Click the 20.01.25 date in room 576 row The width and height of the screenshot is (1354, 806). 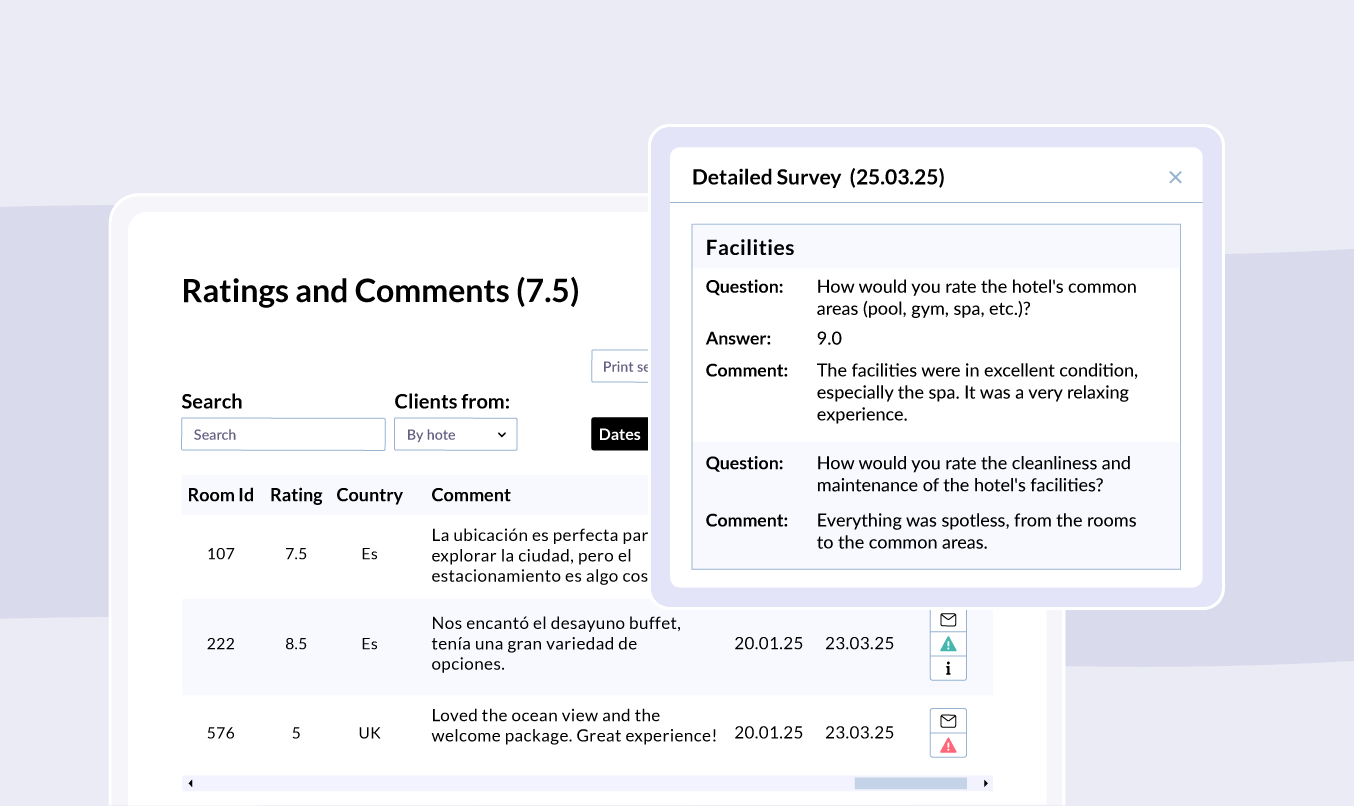click(769, 733)
